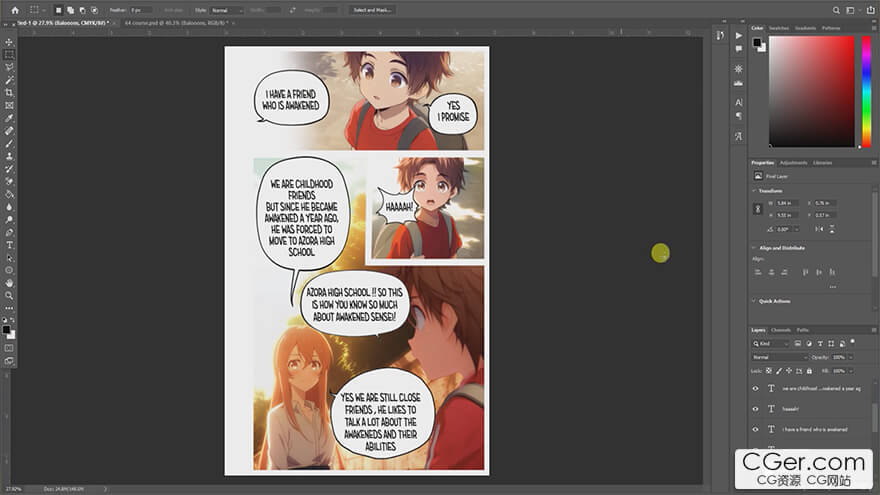Click the Home icon in options bar
The height and width of the screenshot is (495, 880).
[14, 9]
